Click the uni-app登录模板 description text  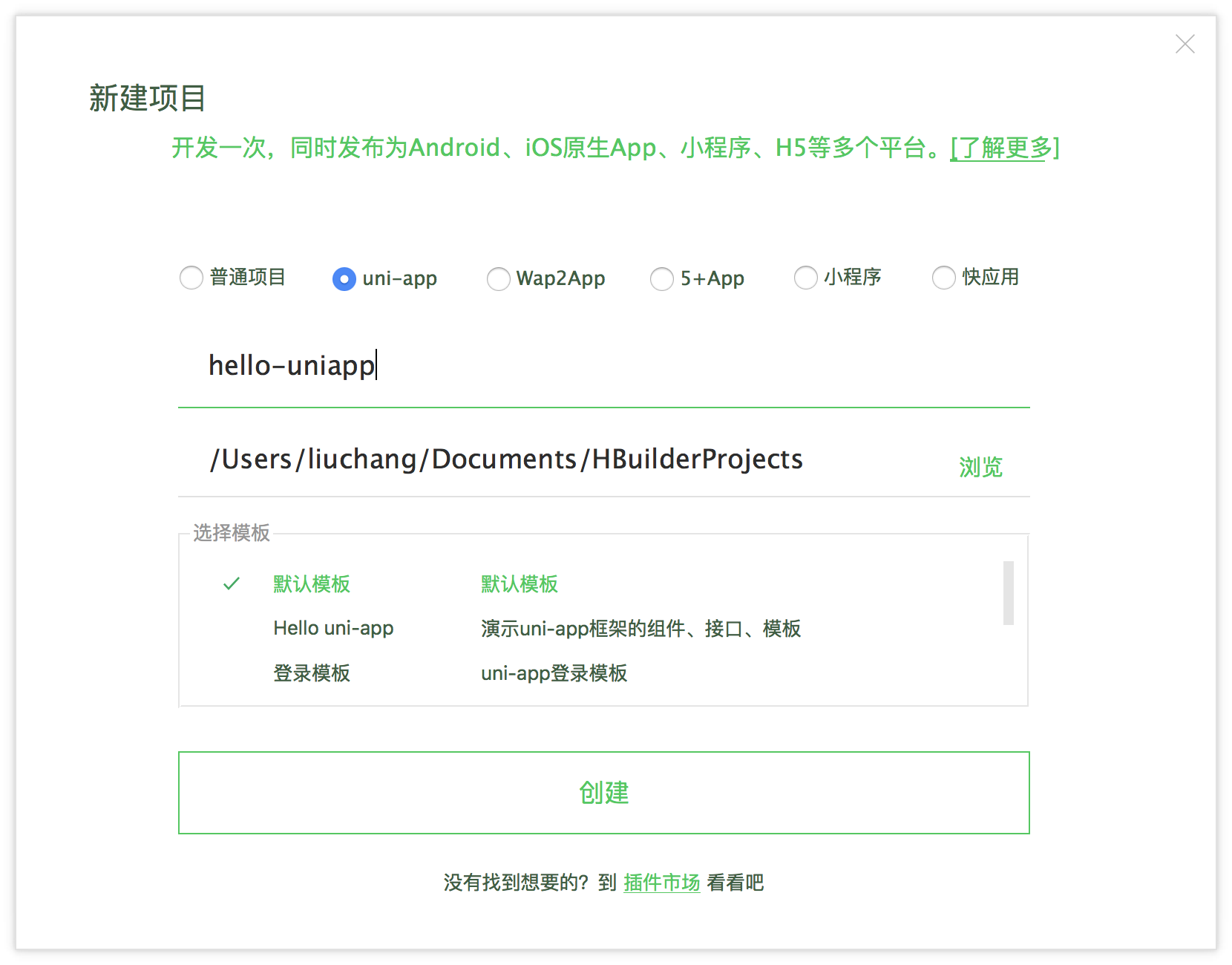click(554, 673)
